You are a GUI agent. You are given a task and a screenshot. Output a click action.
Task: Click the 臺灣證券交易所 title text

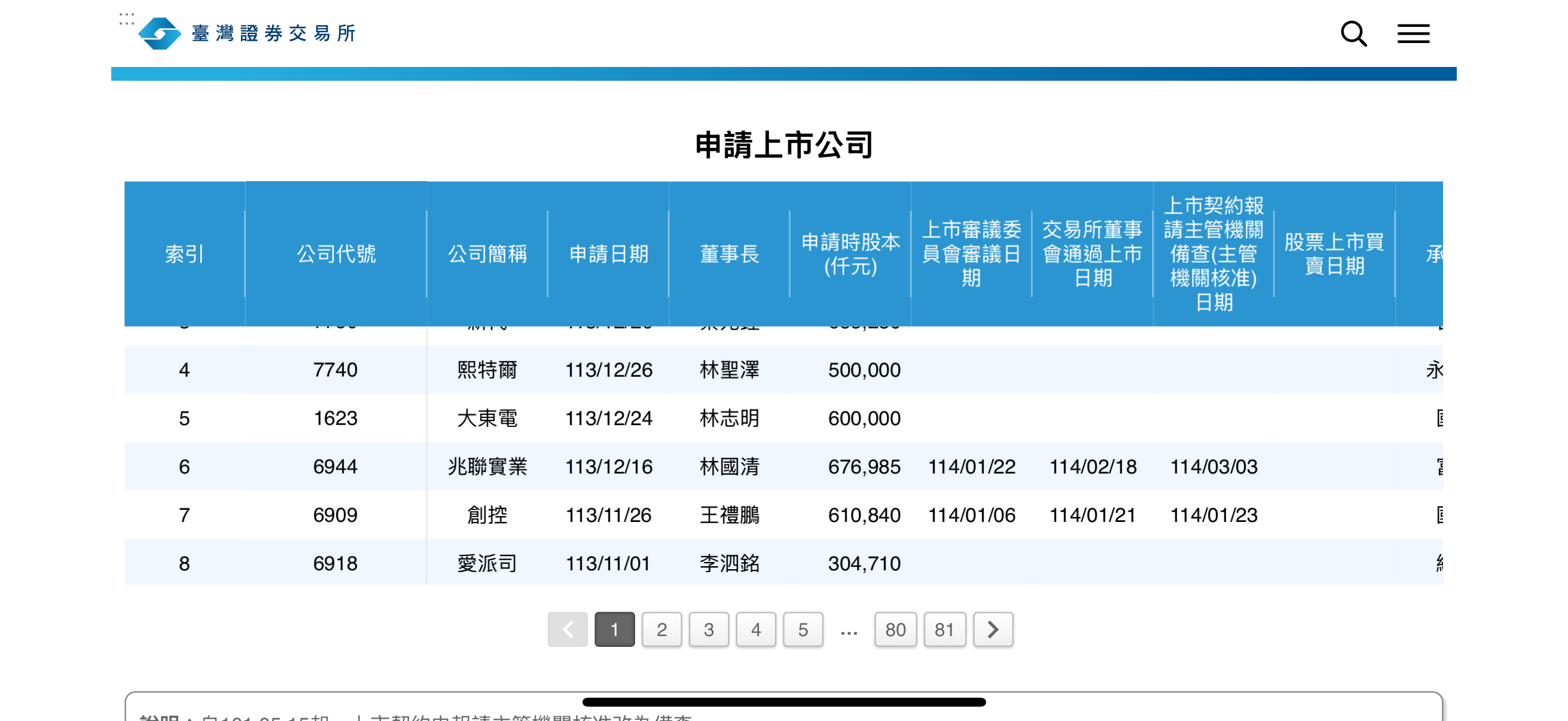273,33
